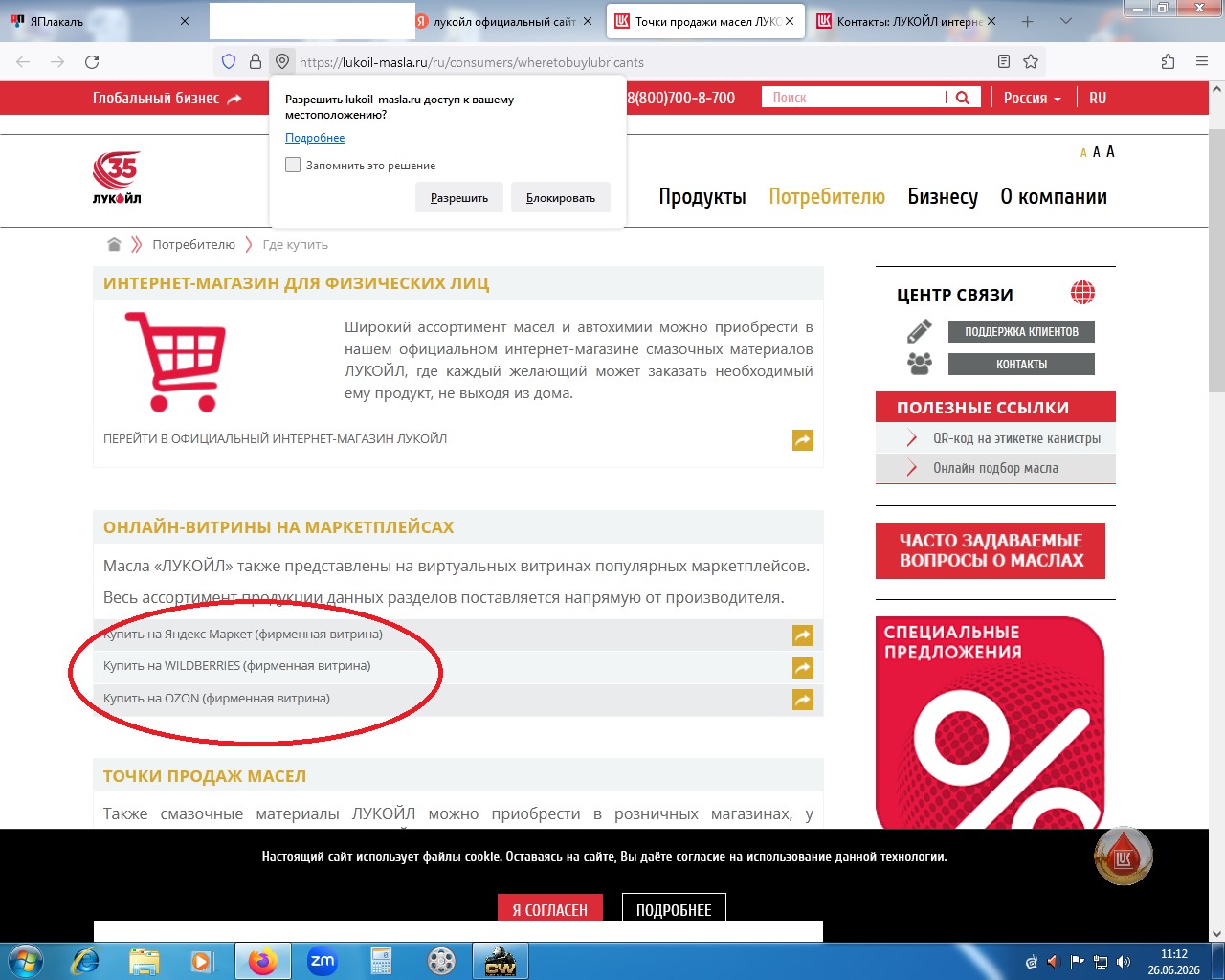Check the Запомнить это решение checkbox
This screenshot has width=1225, height=980.
click(293, 165)
